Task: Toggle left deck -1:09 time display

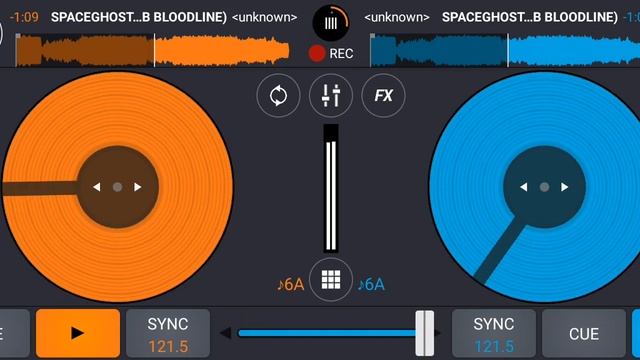Action: point(24,17)
